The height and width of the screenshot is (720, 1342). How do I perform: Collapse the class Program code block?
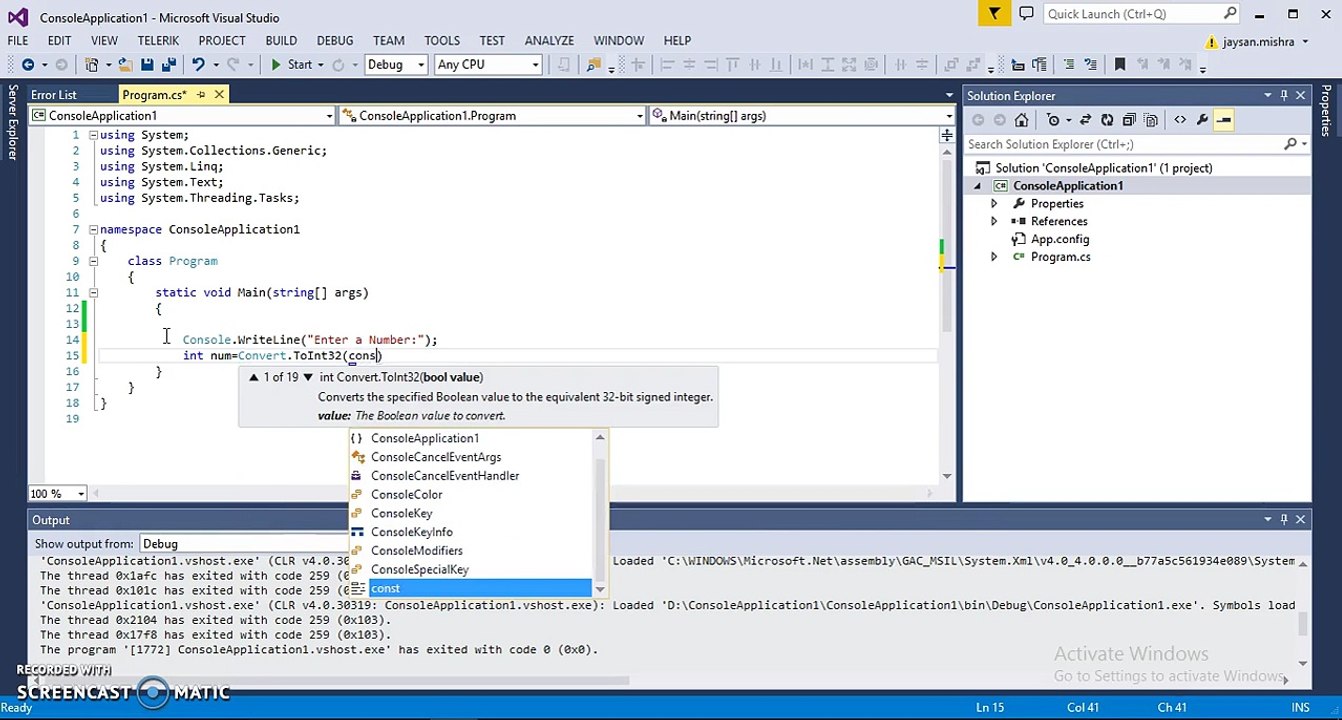click(x=93, y=261)
